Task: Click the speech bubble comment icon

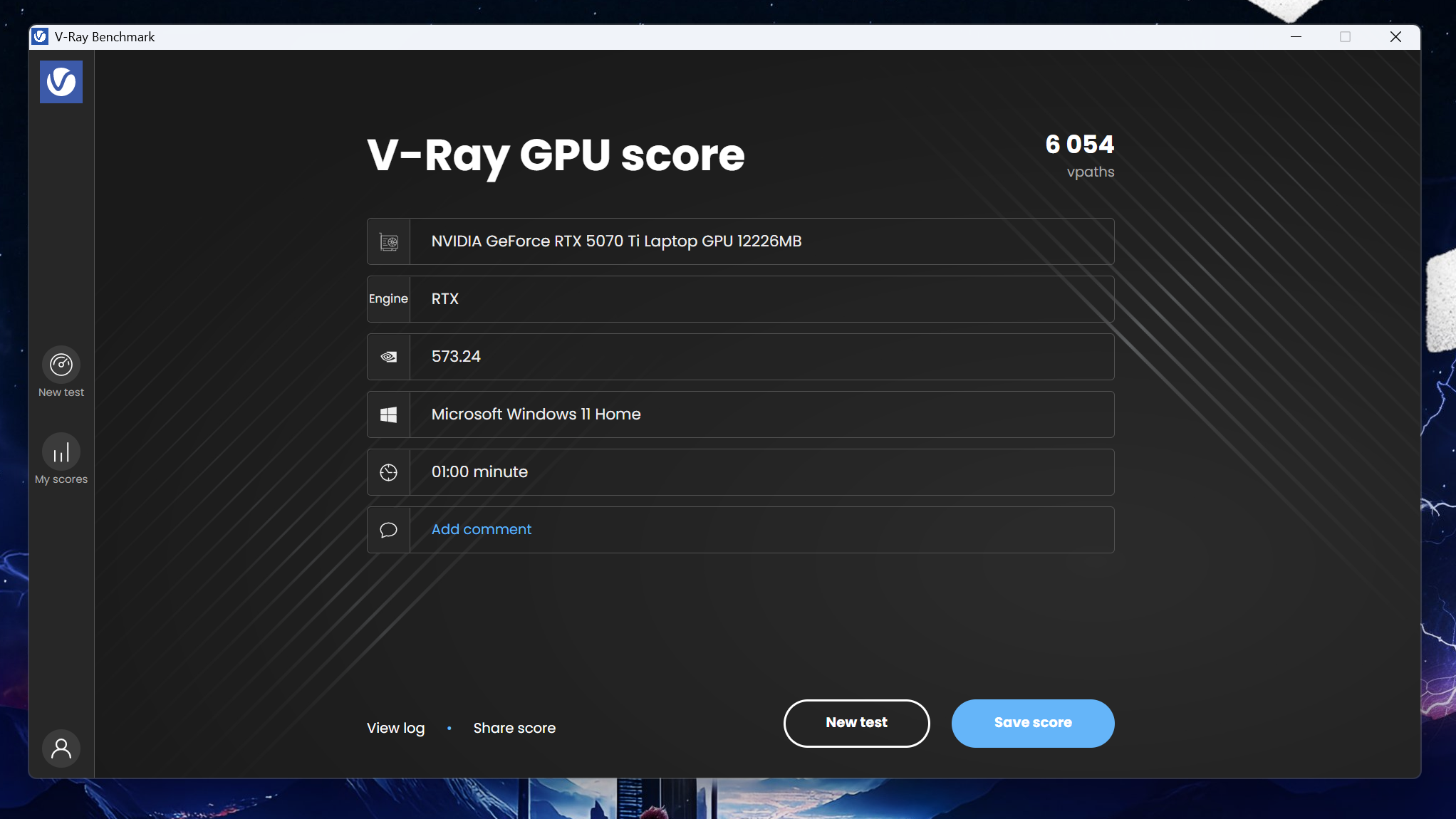Action: (x=389, y=530)
